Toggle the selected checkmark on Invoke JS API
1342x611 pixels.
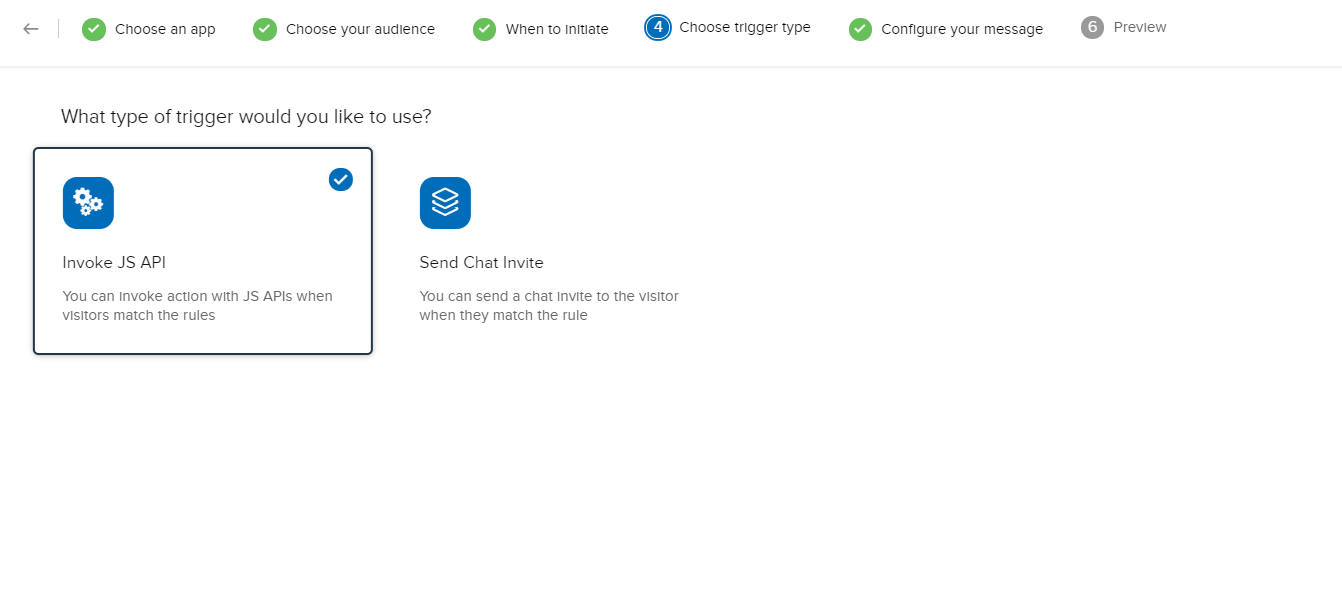point(341,179)
